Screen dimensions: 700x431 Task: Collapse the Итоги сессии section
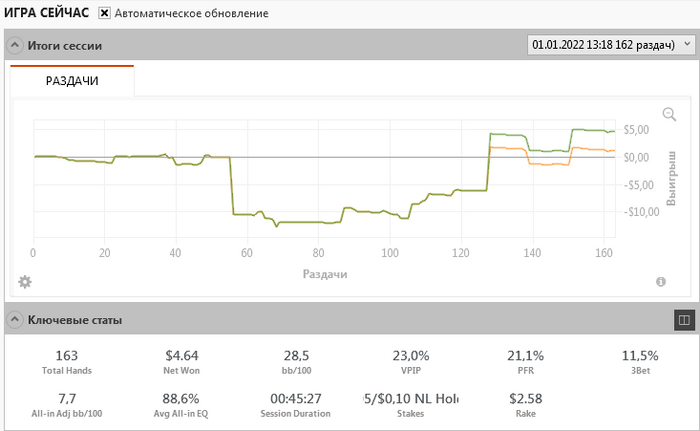(x=15, y=45)
